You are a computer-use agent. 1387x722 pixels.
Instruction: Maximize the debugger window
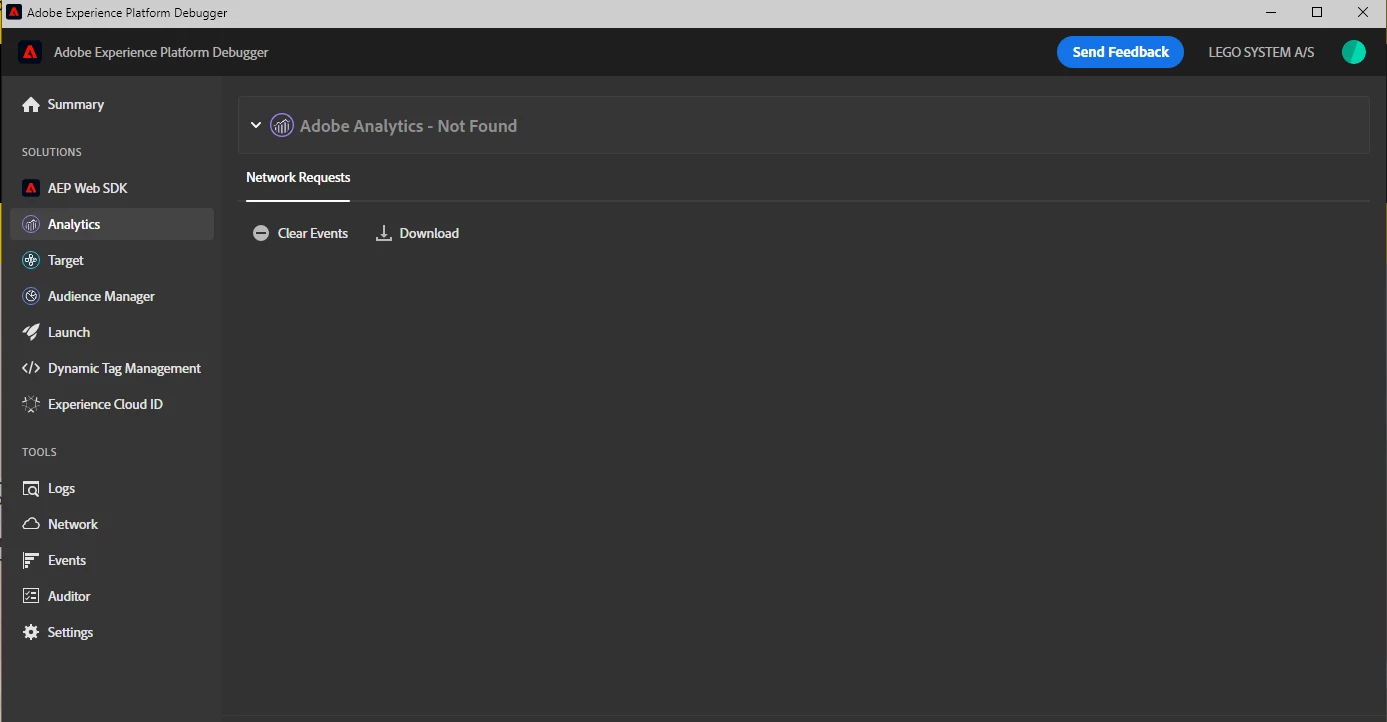[1317, 13]
